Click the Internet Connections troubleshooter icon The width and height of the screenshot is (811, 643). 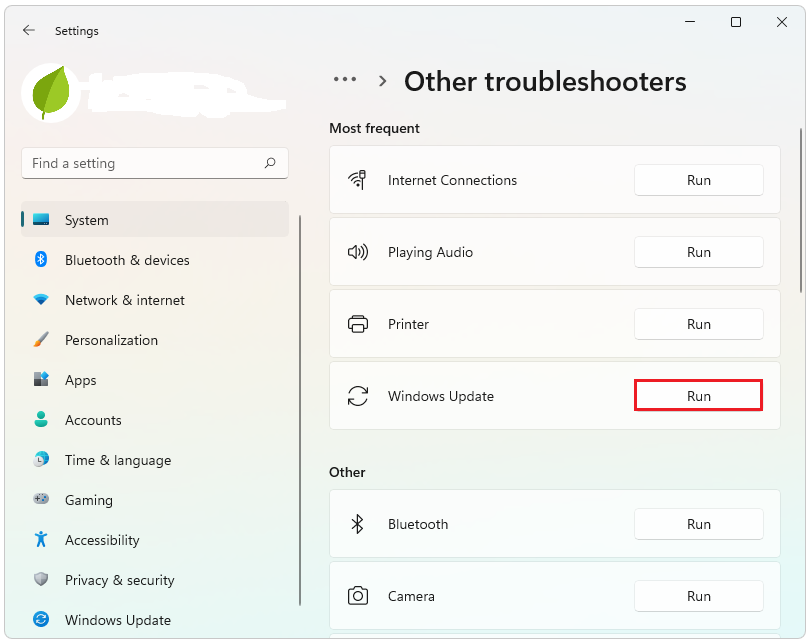[x=357, y=180]
